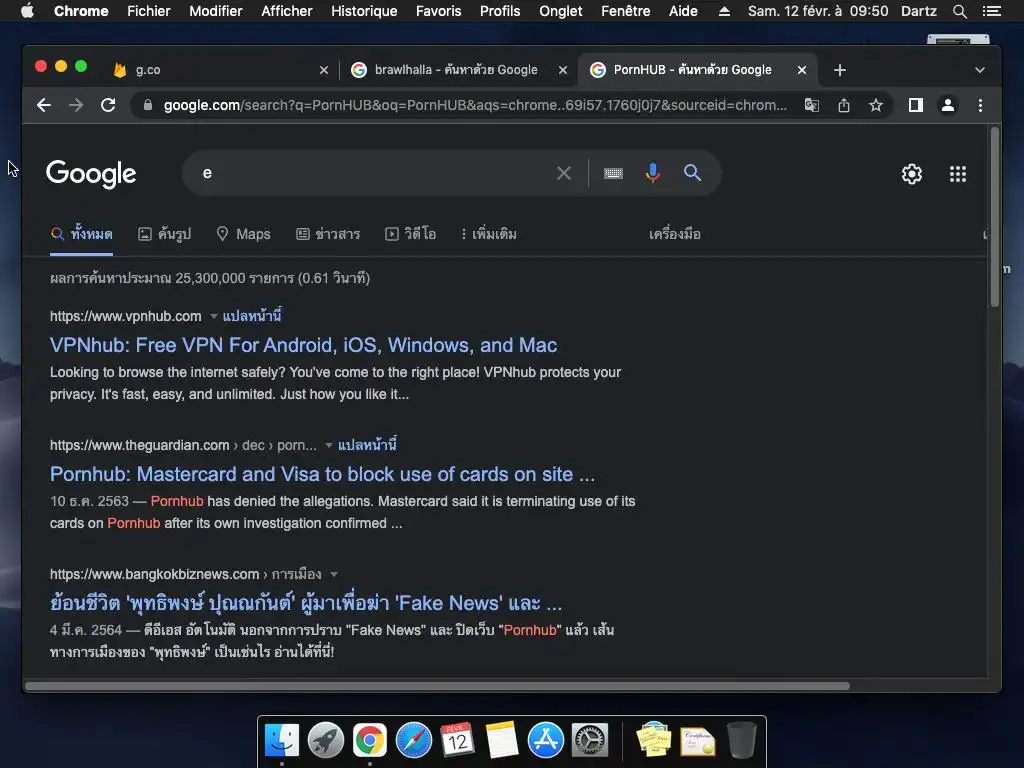Image resolution: width=1024 pixels, height=768 pixels.
Task: Close the g.co tab
Action: (324, 70)
